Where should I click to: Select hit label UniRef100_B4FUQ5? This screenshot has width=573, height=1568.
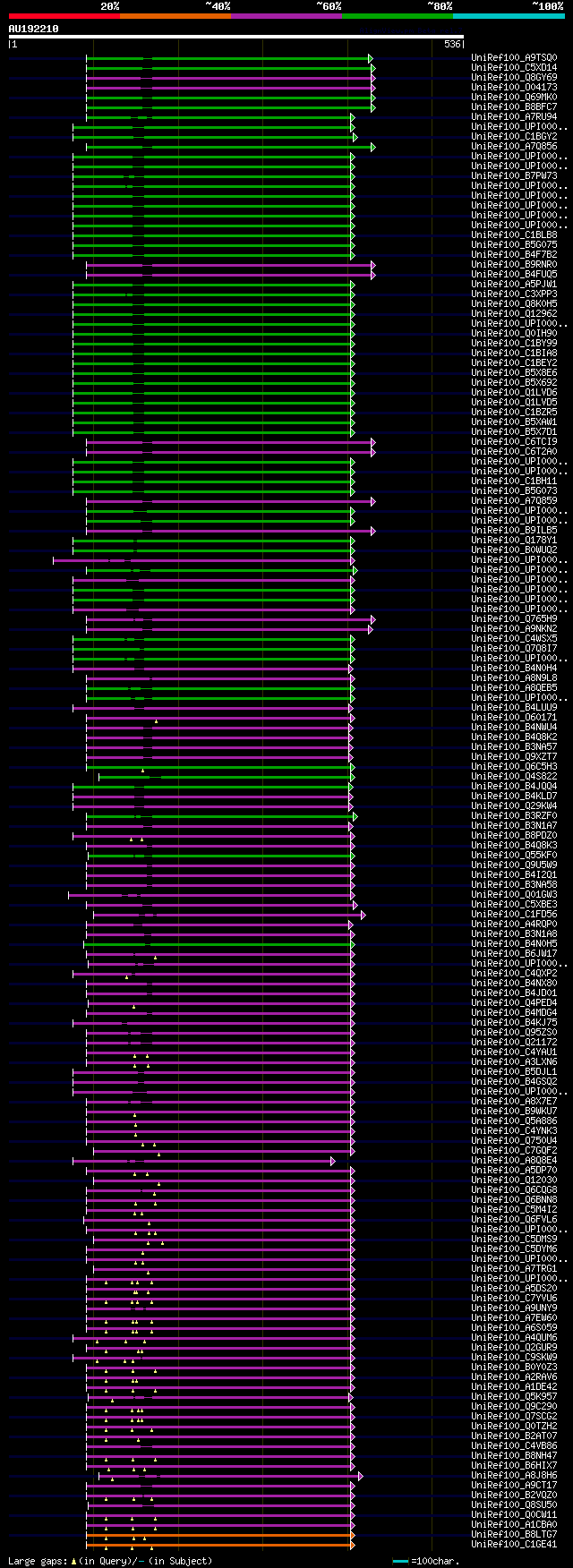coord(514,275)
